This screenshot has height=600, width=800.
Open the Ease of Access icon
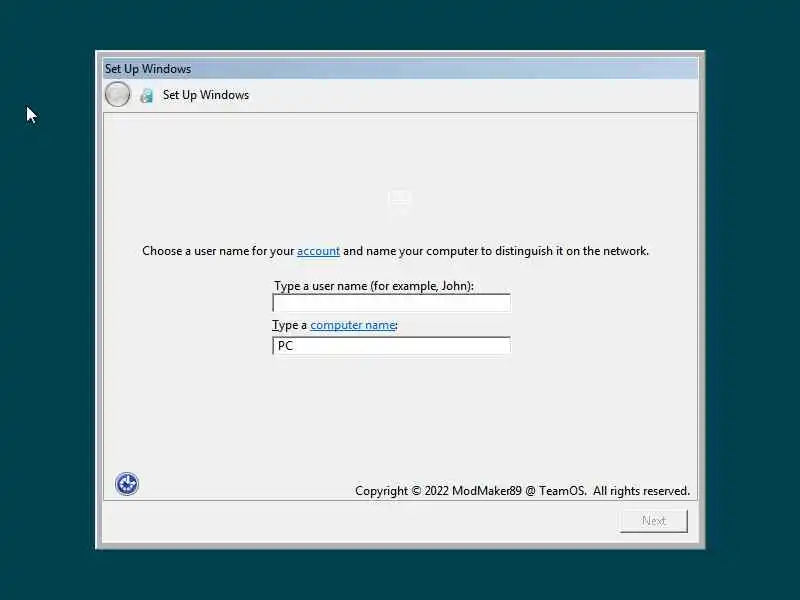pyautogui.click(x=127, y=484)
